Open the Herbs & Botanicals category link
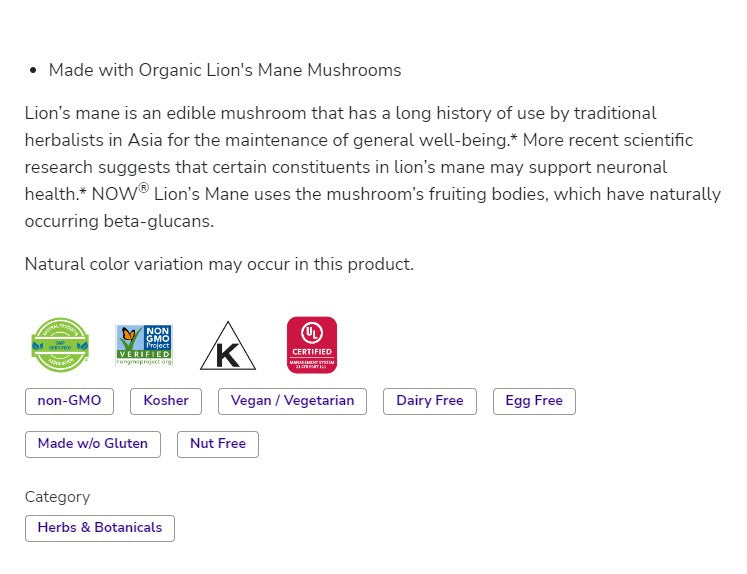 click(100, 528)
